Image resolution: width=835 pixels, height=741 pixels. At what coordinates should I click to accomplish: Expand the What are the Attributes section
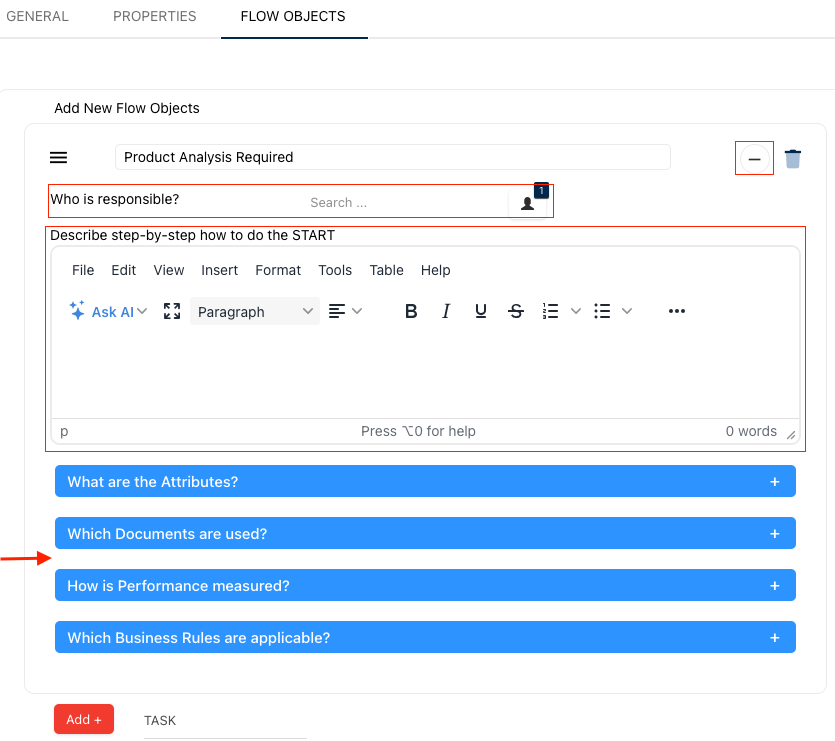(x=425, y=482)
